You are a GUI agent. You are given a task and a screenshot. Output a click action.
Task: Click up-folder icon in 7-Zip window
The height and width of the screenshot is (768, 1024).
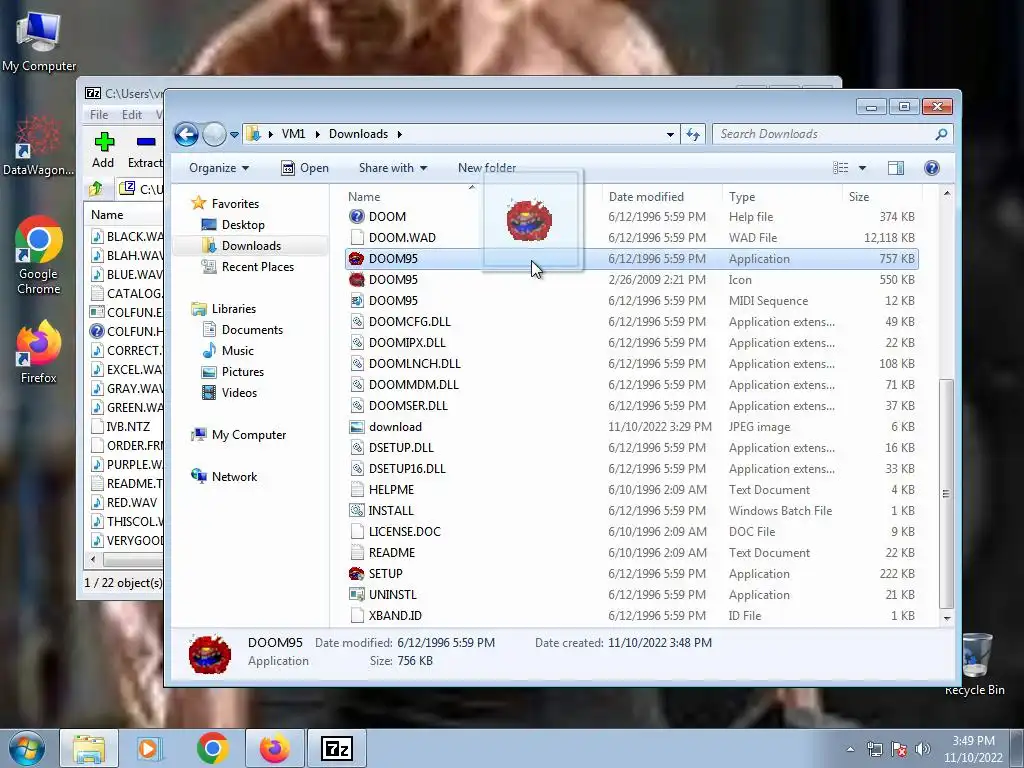click(x=97, y=189)
